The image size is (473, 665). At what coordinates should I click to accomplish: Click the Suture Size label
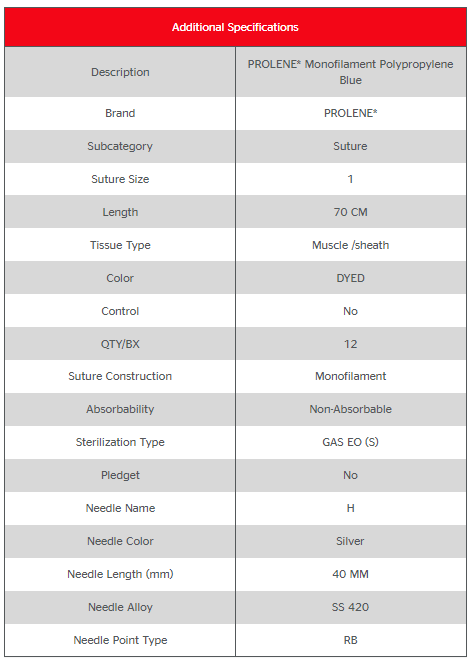click(120, 179)
